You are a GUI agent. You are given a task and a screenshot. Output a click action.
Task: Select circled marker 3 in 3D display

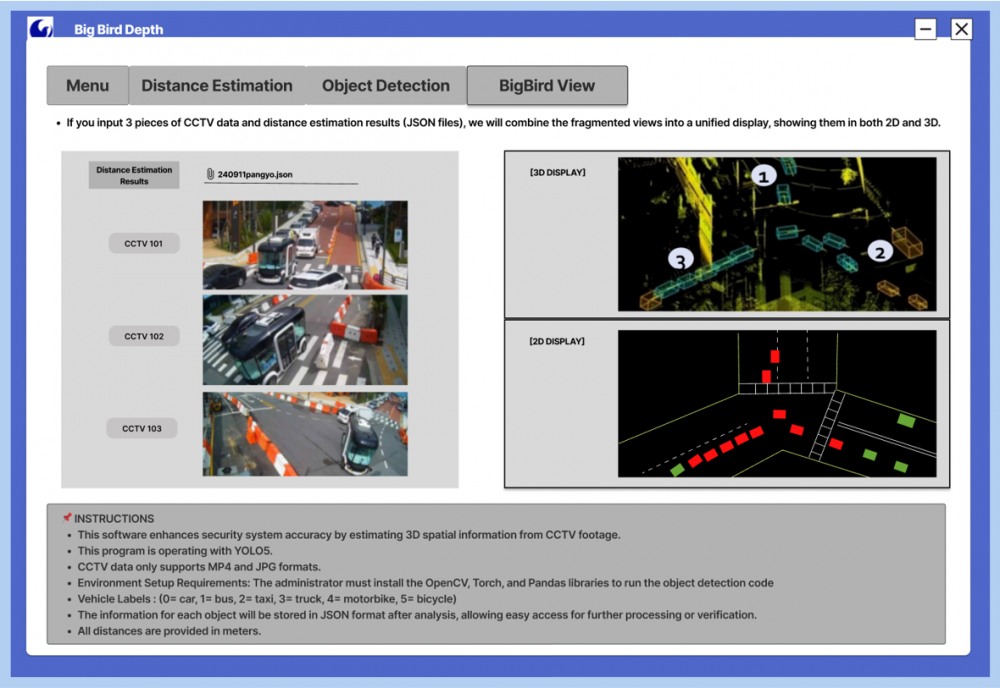pyautogui.click(x=682, y=261)
